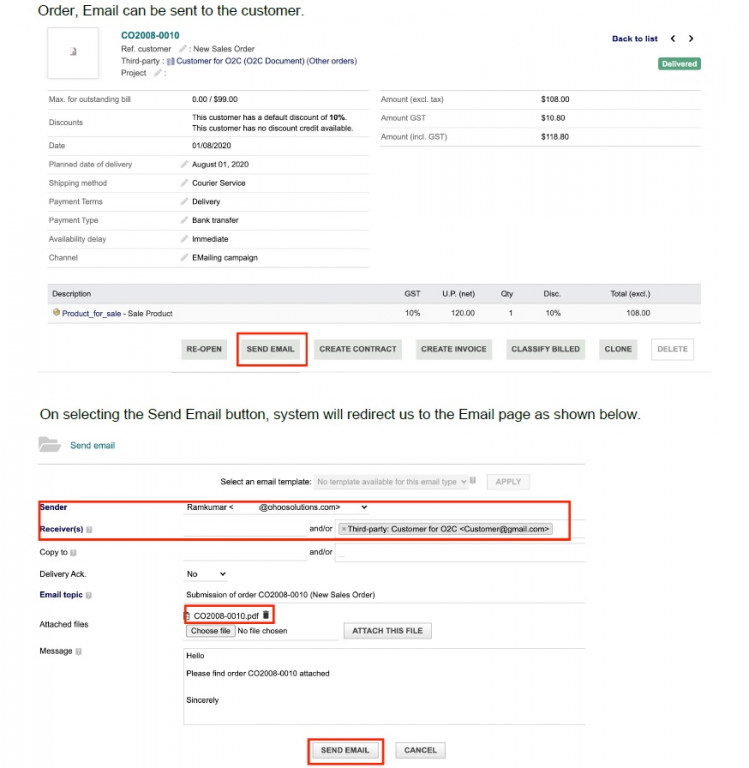Click the DELETE button
Screen dimensions: 749x768
click(x=672, y=349)
